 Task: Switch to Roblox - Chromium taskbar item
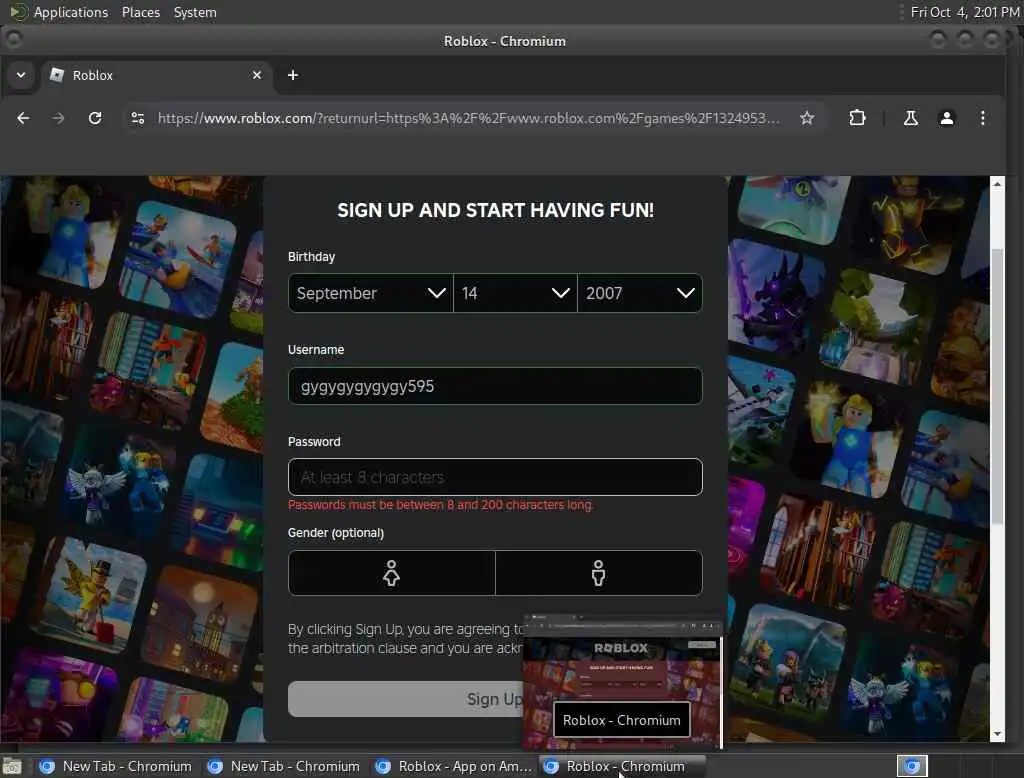pos(622,766)
